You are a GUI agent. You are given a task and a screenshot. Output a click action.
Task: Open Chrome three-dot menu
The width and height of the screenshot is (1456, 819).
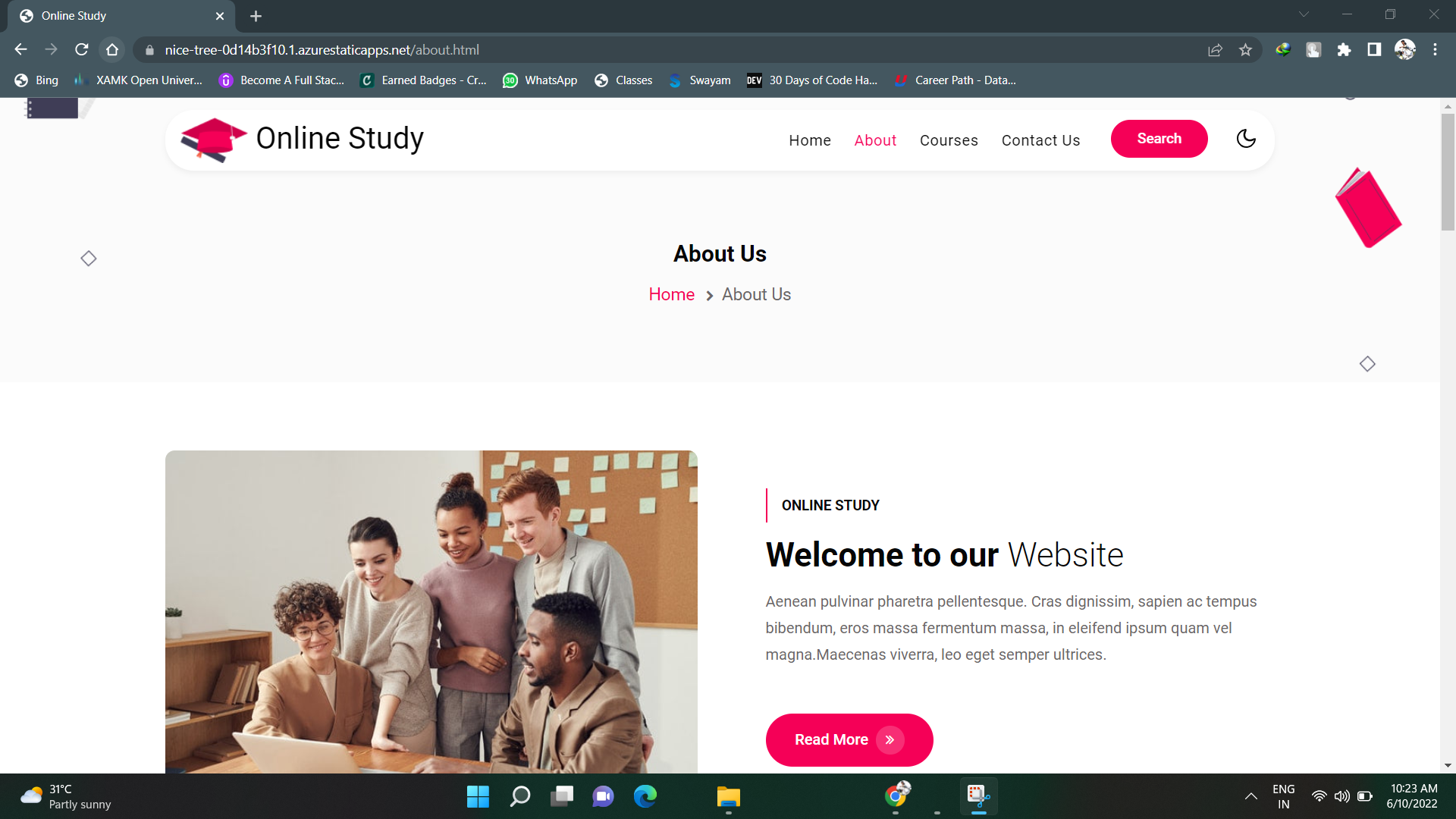coord(1435,49)
